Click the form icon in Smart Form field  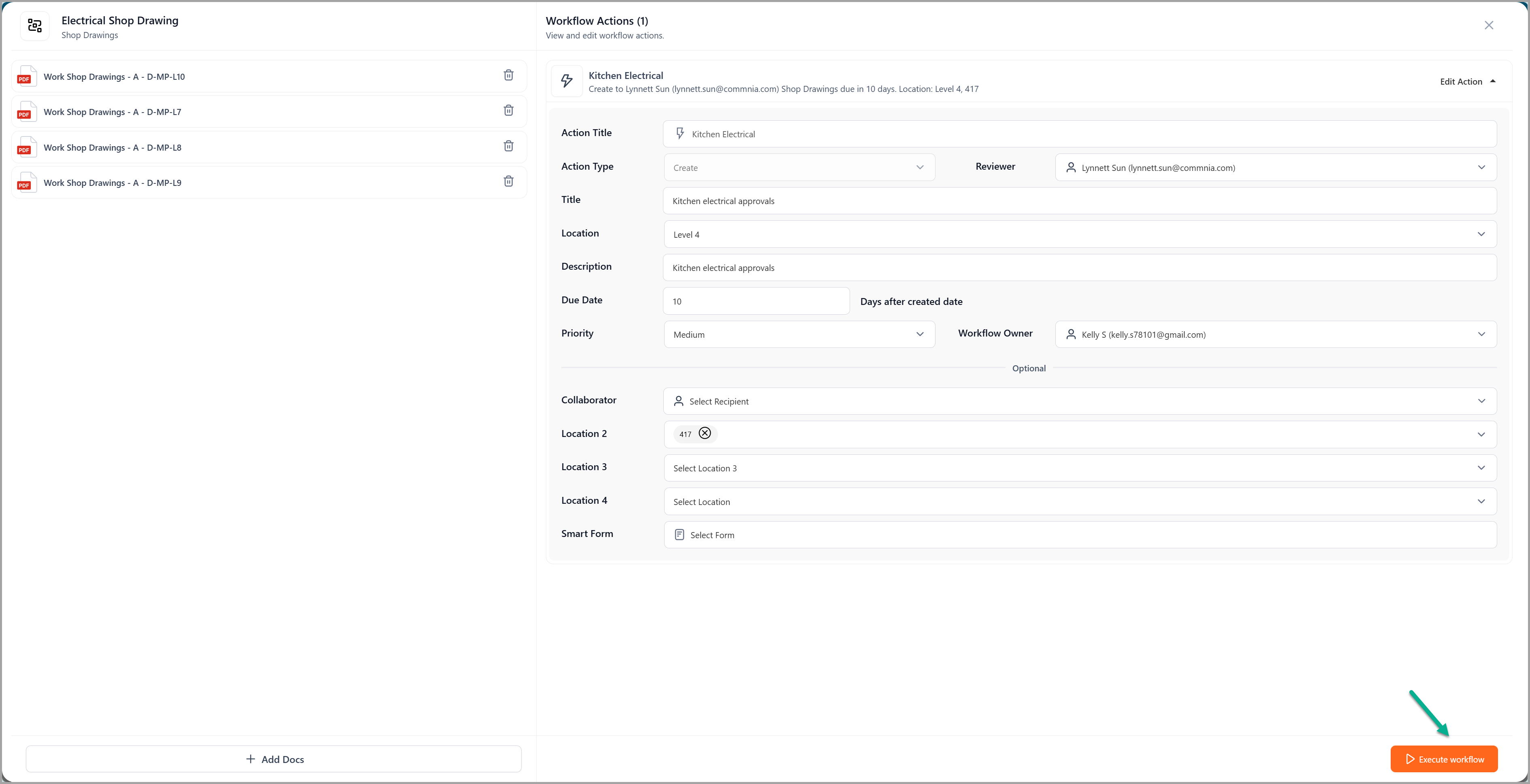point(680,535)
